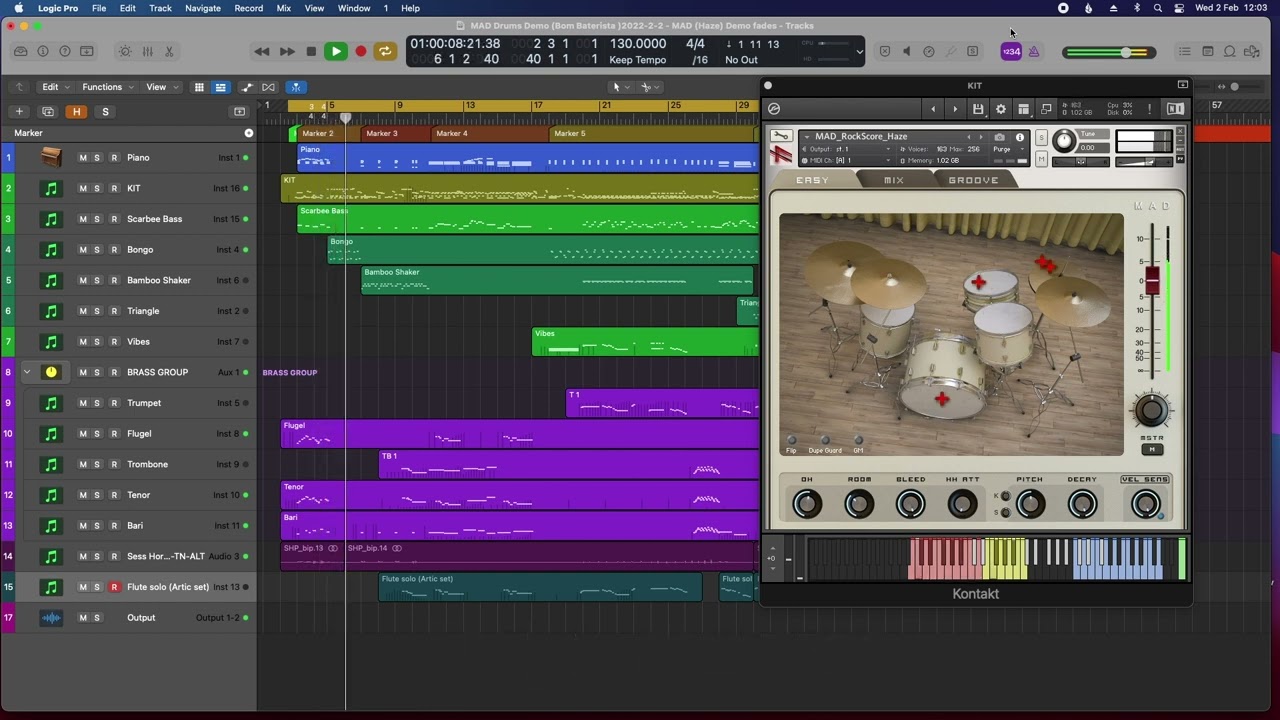
Task: Start playback with green Play button
Action: [336, 51]
